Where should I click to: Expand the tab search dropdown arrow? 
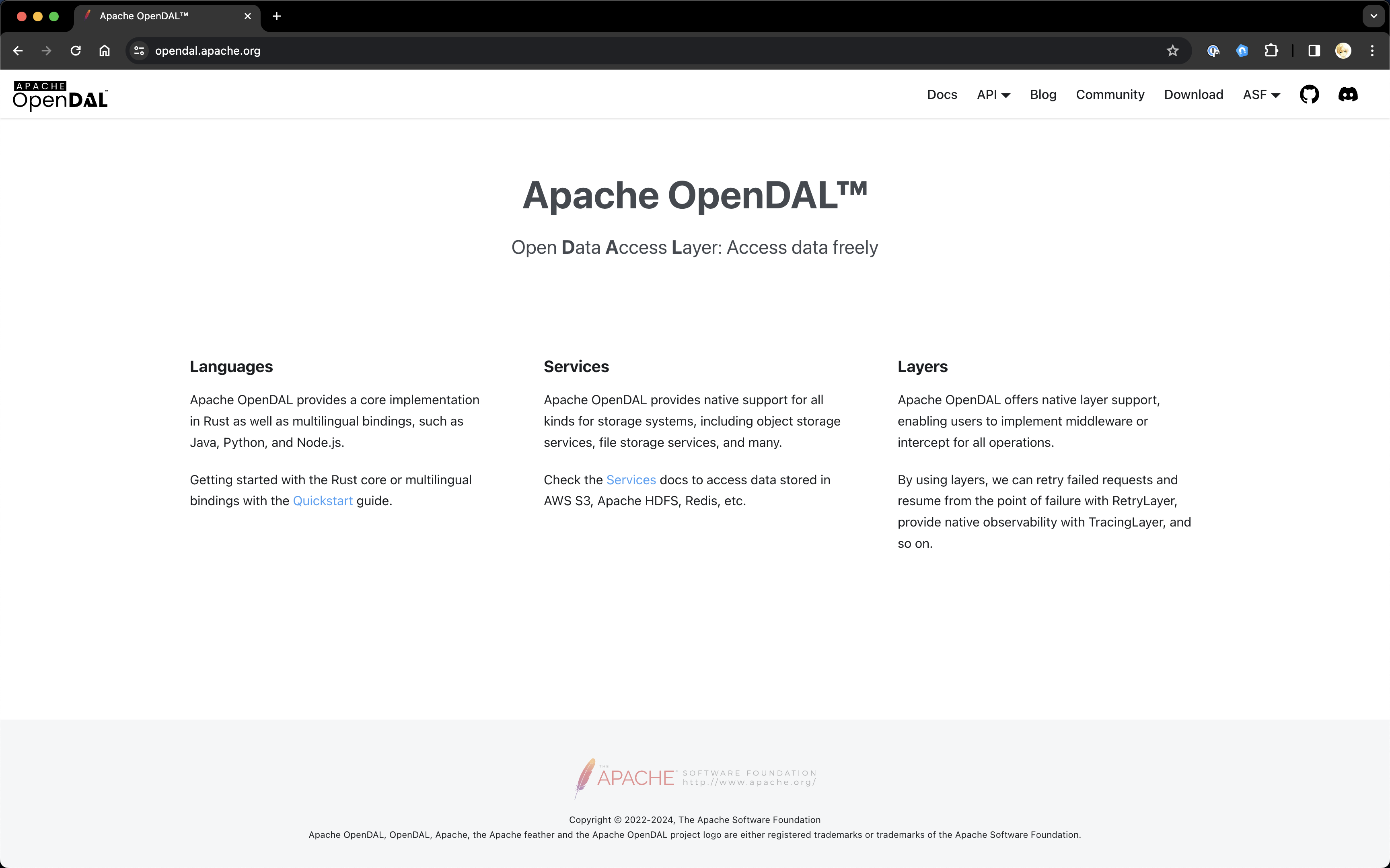click(x=1374, y=16)
